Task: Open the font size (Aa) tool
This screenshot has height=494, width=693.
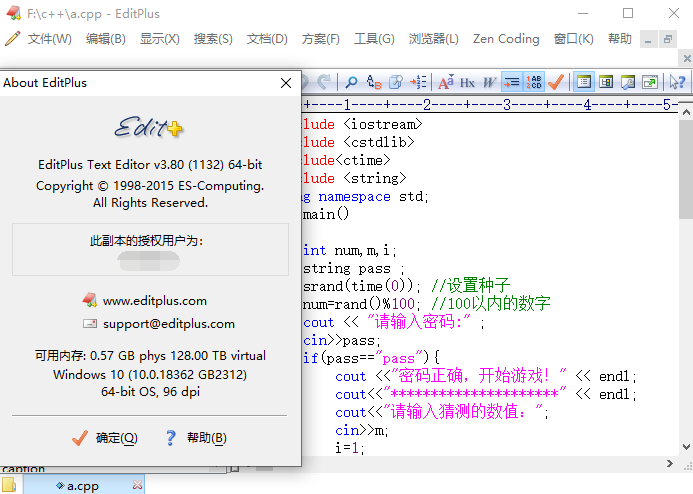Action: coord(446,82)
